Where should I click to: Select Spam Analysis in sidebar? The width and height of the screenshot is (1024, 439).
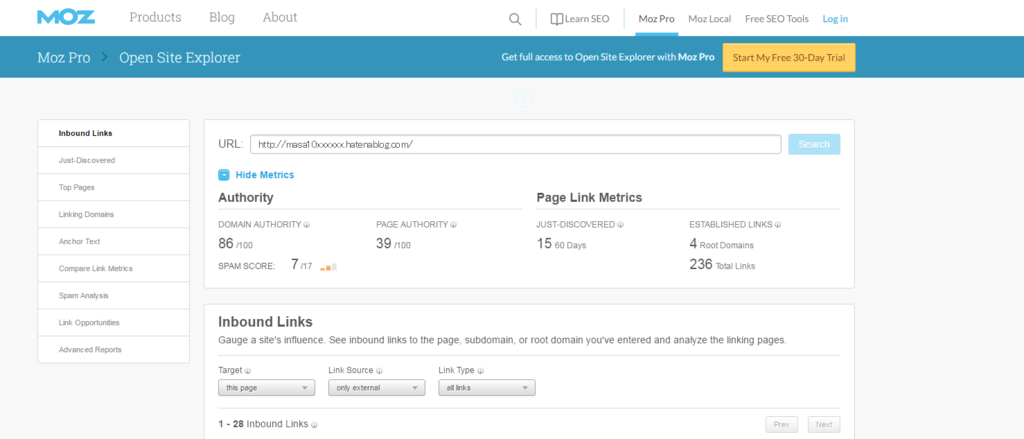(114, 296)
